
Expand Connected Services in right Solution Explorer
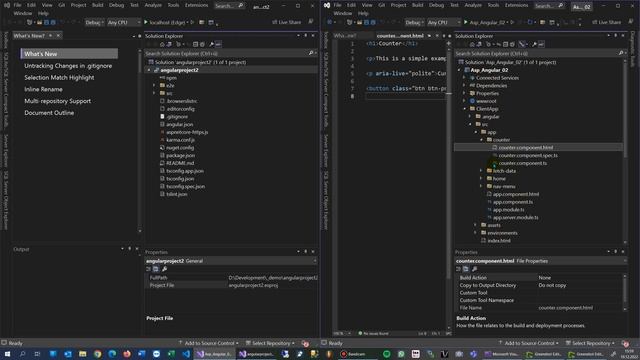point(464,78)
